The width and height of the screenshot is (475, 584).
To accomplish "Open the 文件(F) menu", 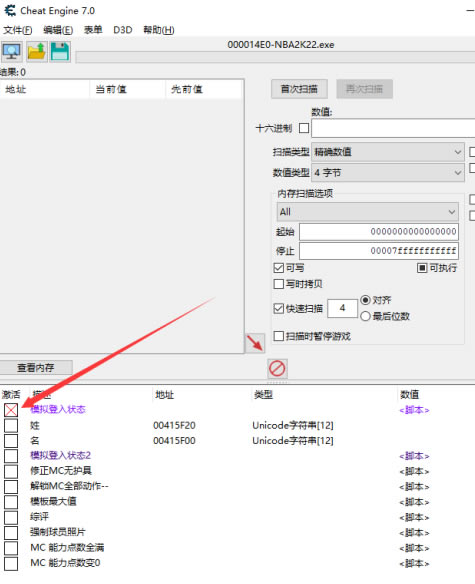I will (18, 30).
